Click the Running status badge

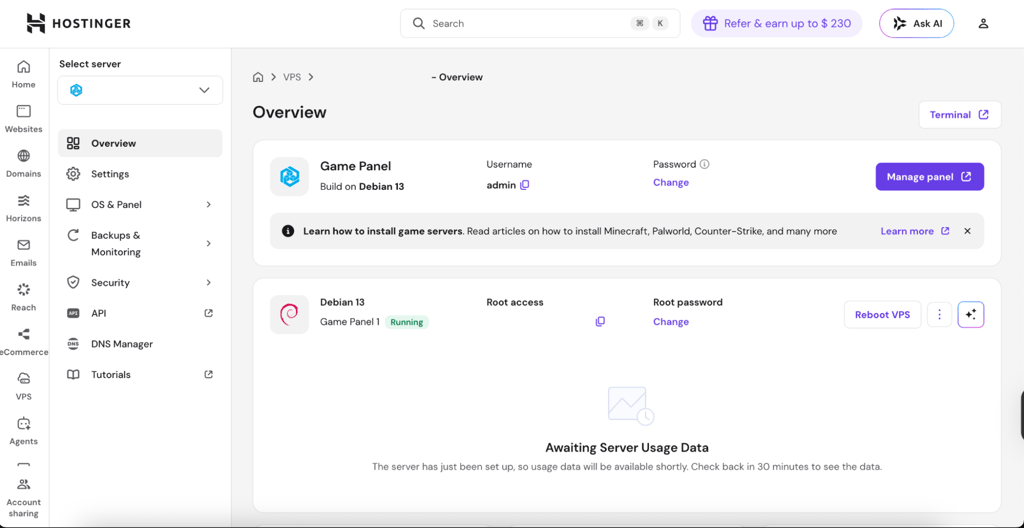coord(407,322)
